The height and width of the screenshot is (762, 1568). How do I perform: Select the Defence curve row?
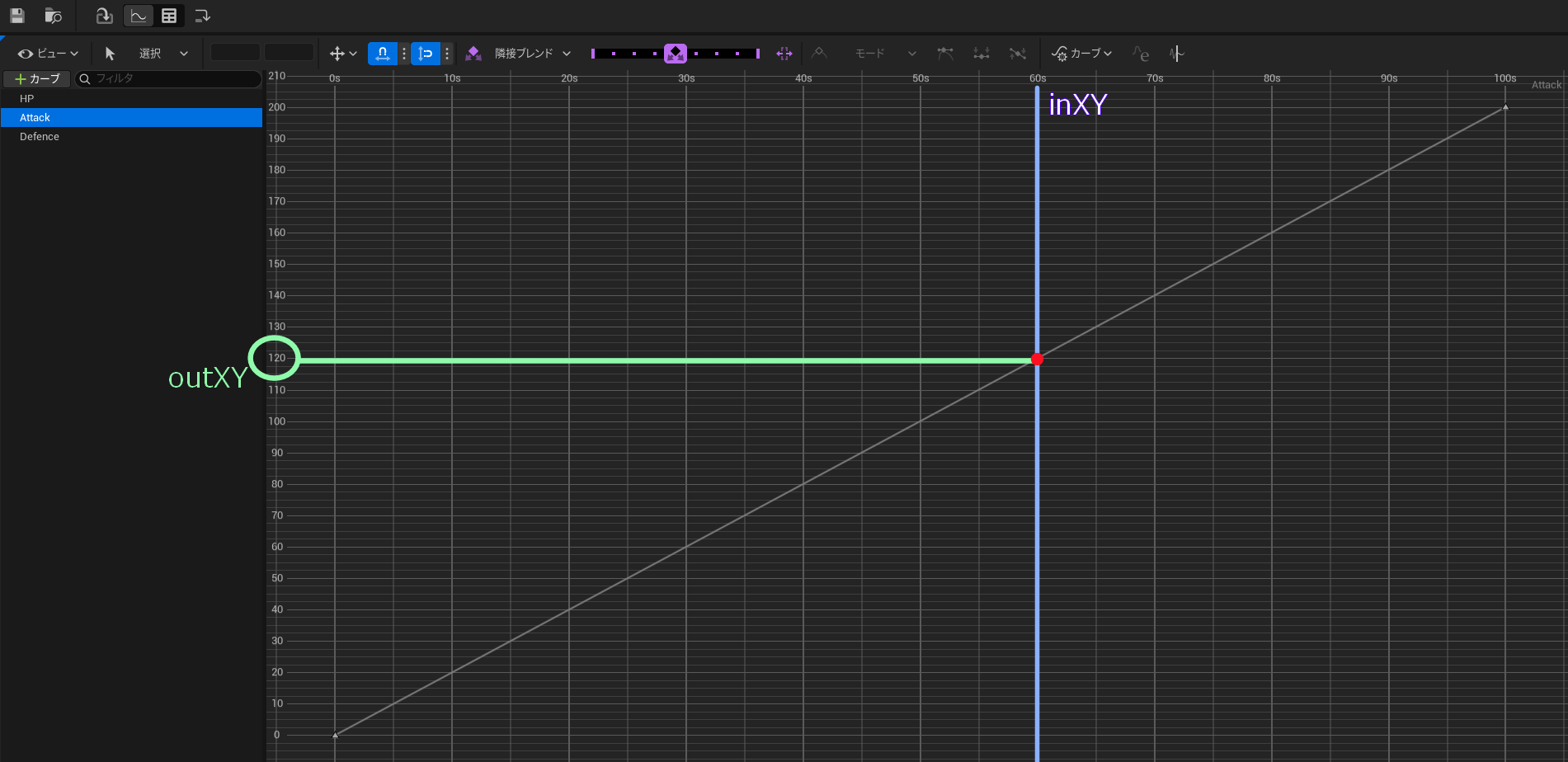131,136
